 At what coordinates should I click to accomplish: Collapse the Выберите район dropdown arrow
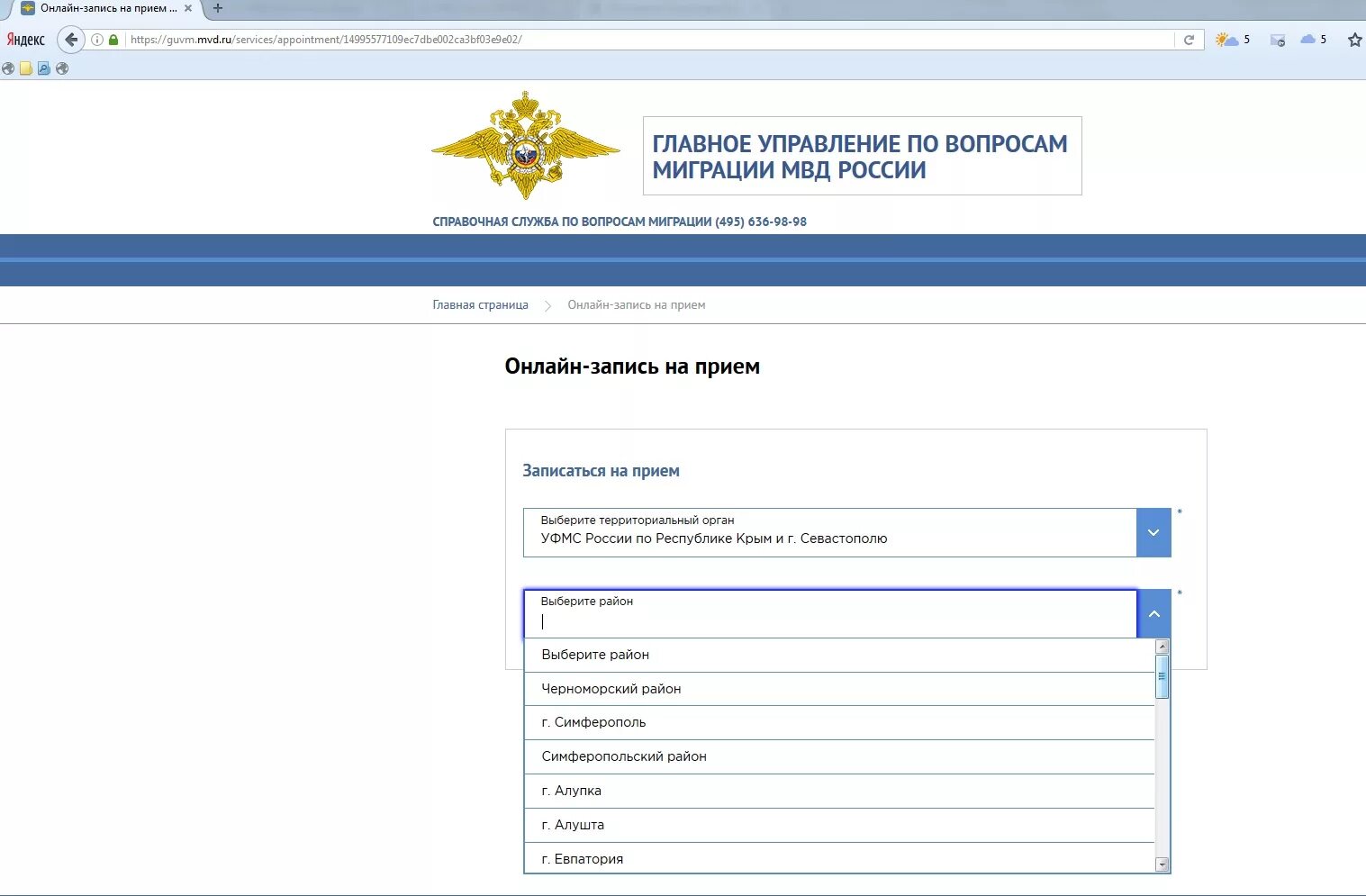(x=1153, y=613)
